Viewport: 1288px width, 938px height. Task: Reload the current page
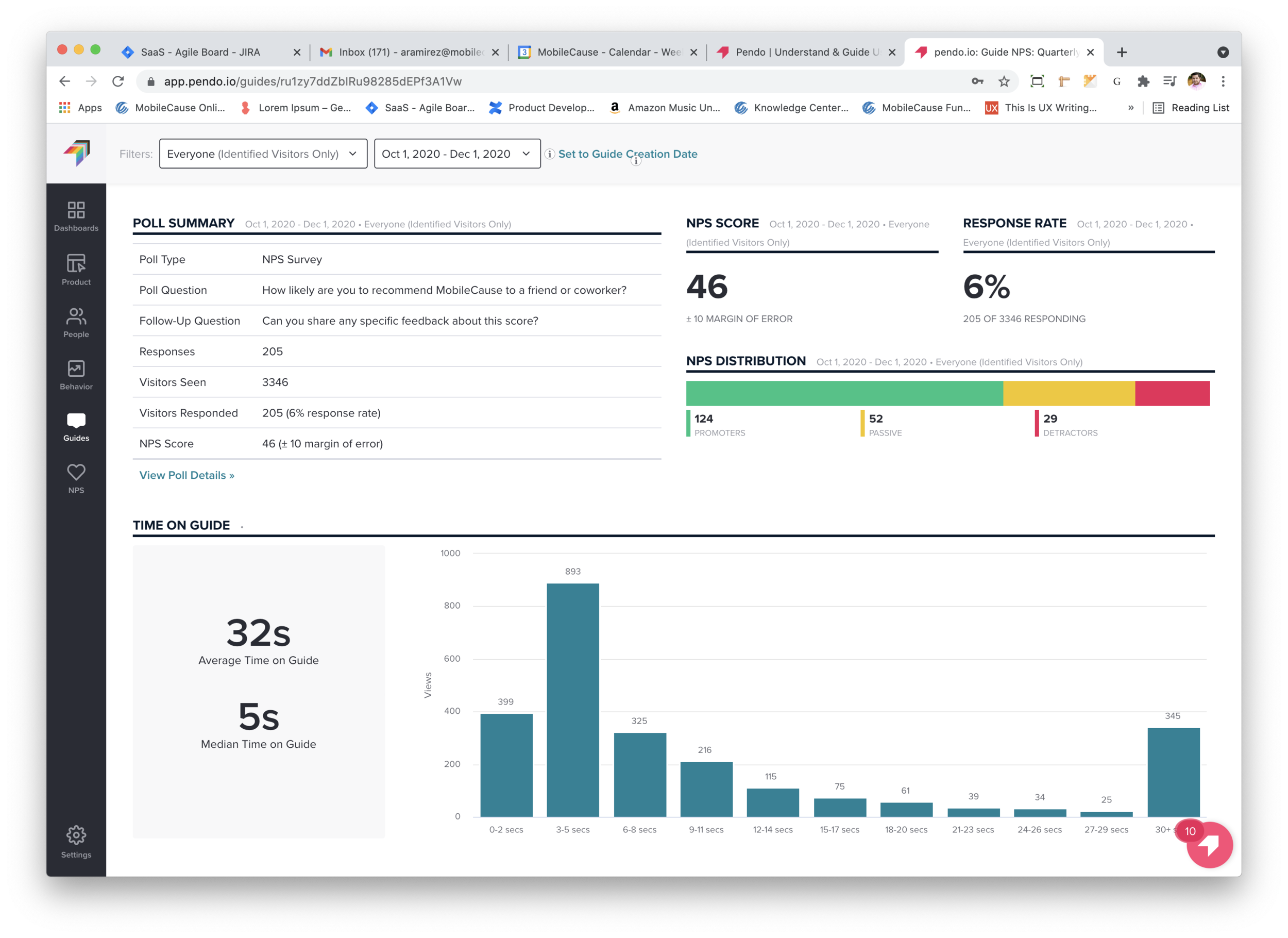click(118, 81)
